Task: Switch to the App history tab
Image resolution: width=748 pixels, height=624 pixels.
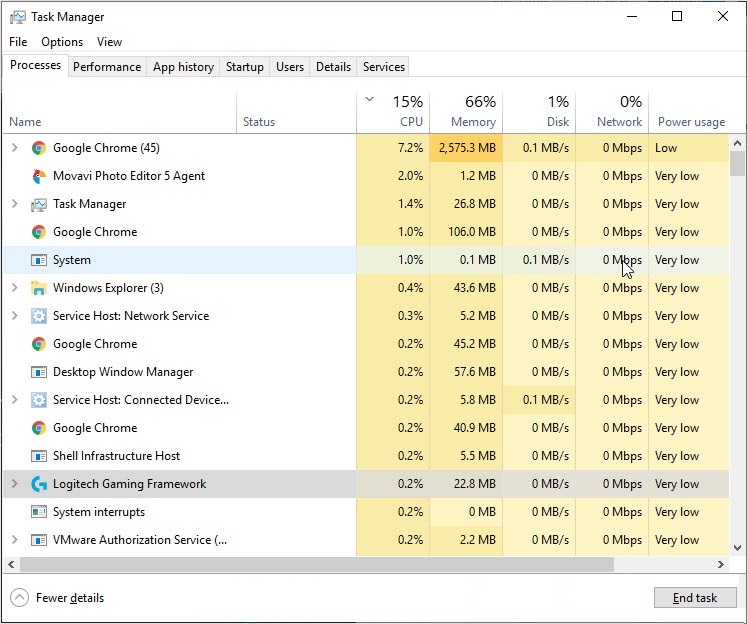Action: (183, 67)
